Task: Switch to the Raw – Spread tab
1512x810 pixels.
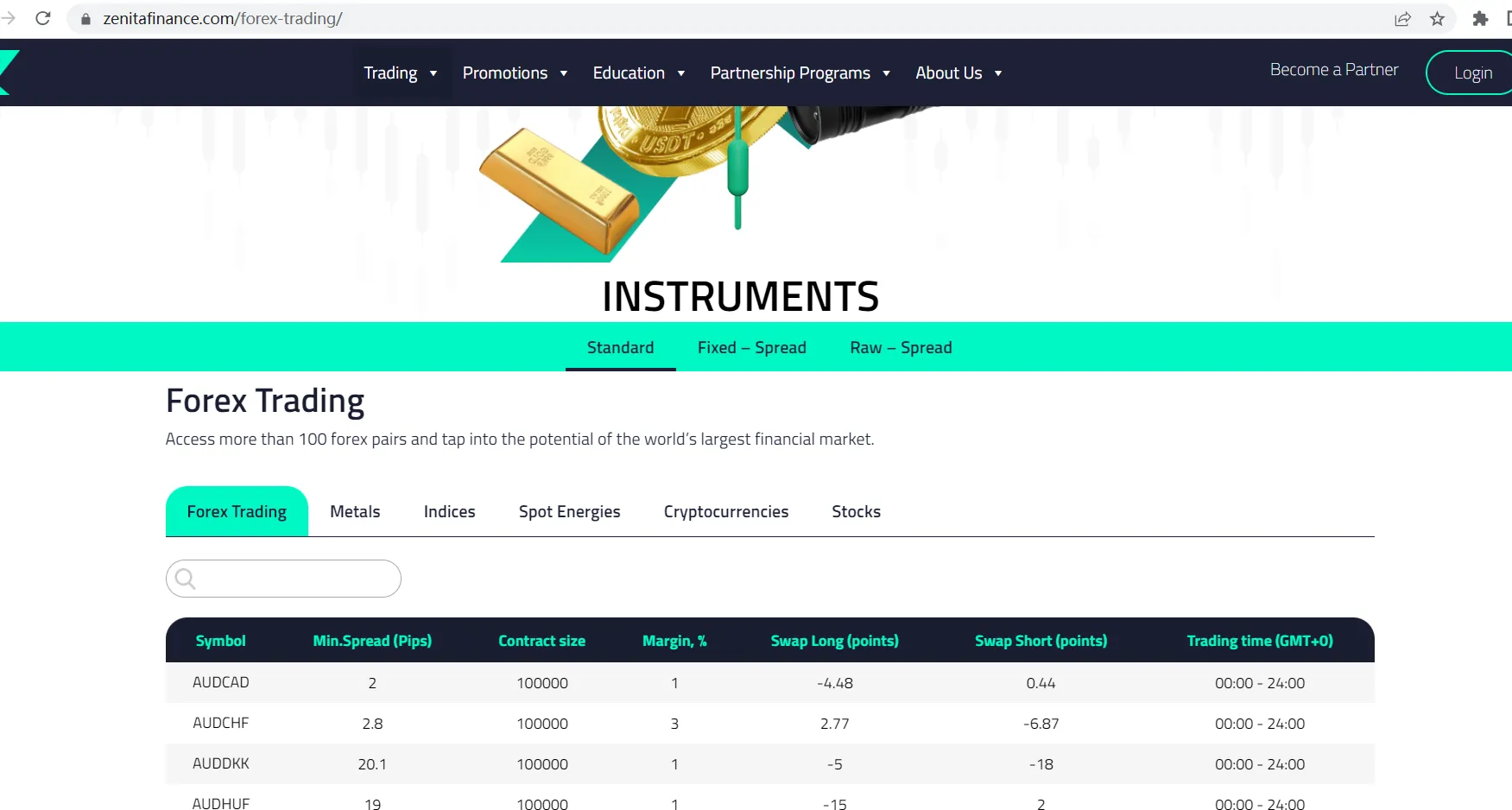Action: 901,347
